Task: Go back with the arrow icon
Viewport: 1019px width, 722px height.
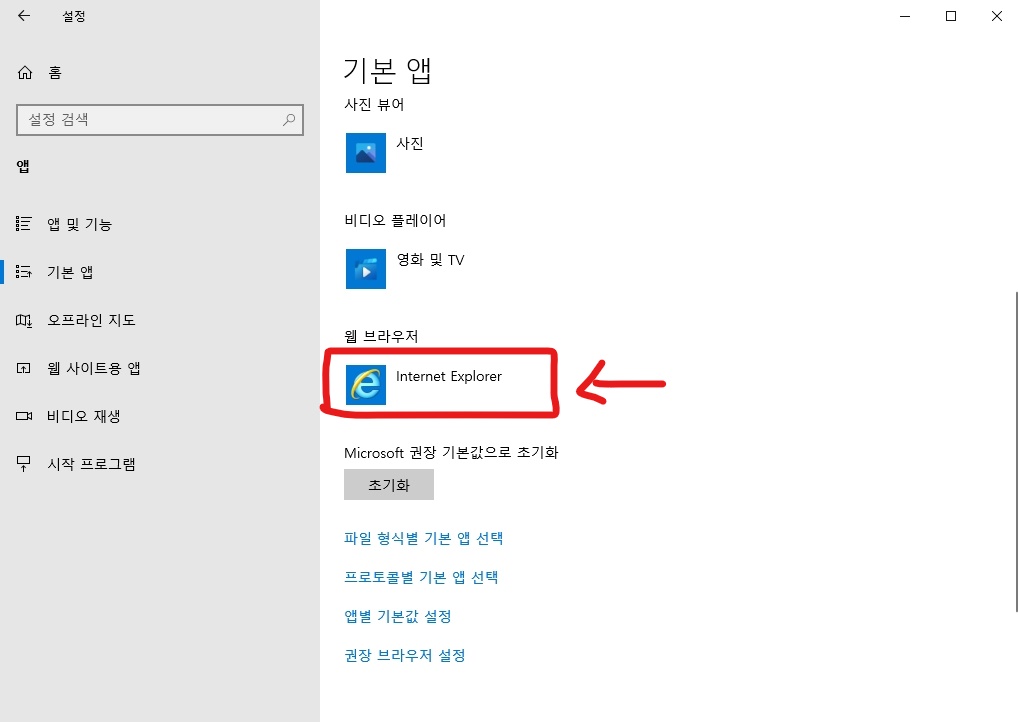Action: point(24,16)
